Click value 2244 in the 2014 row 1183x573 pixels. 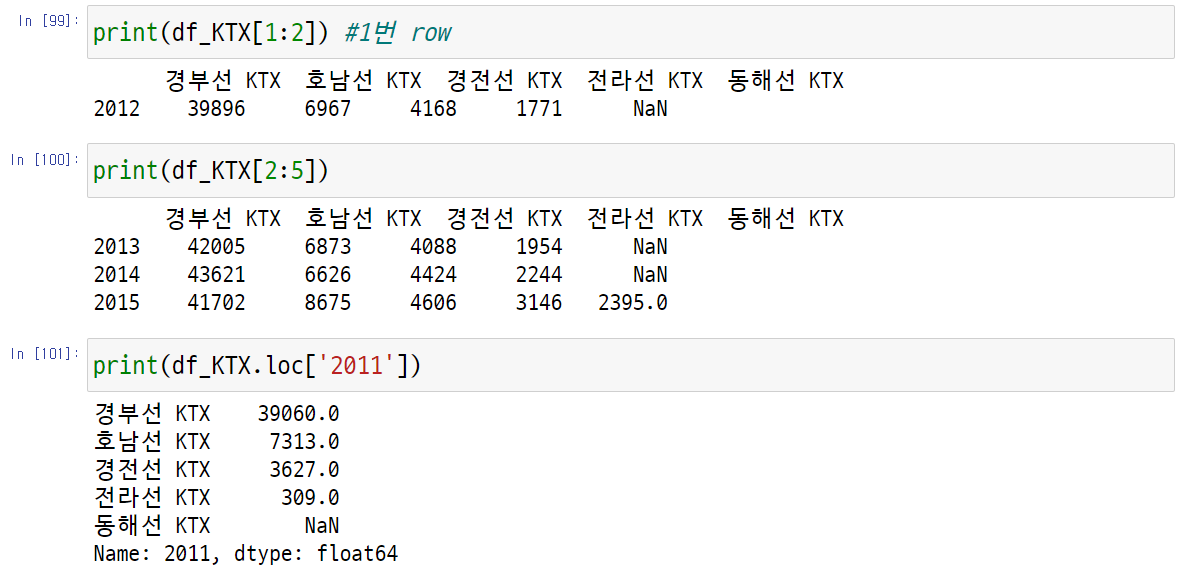coord(539,275)
